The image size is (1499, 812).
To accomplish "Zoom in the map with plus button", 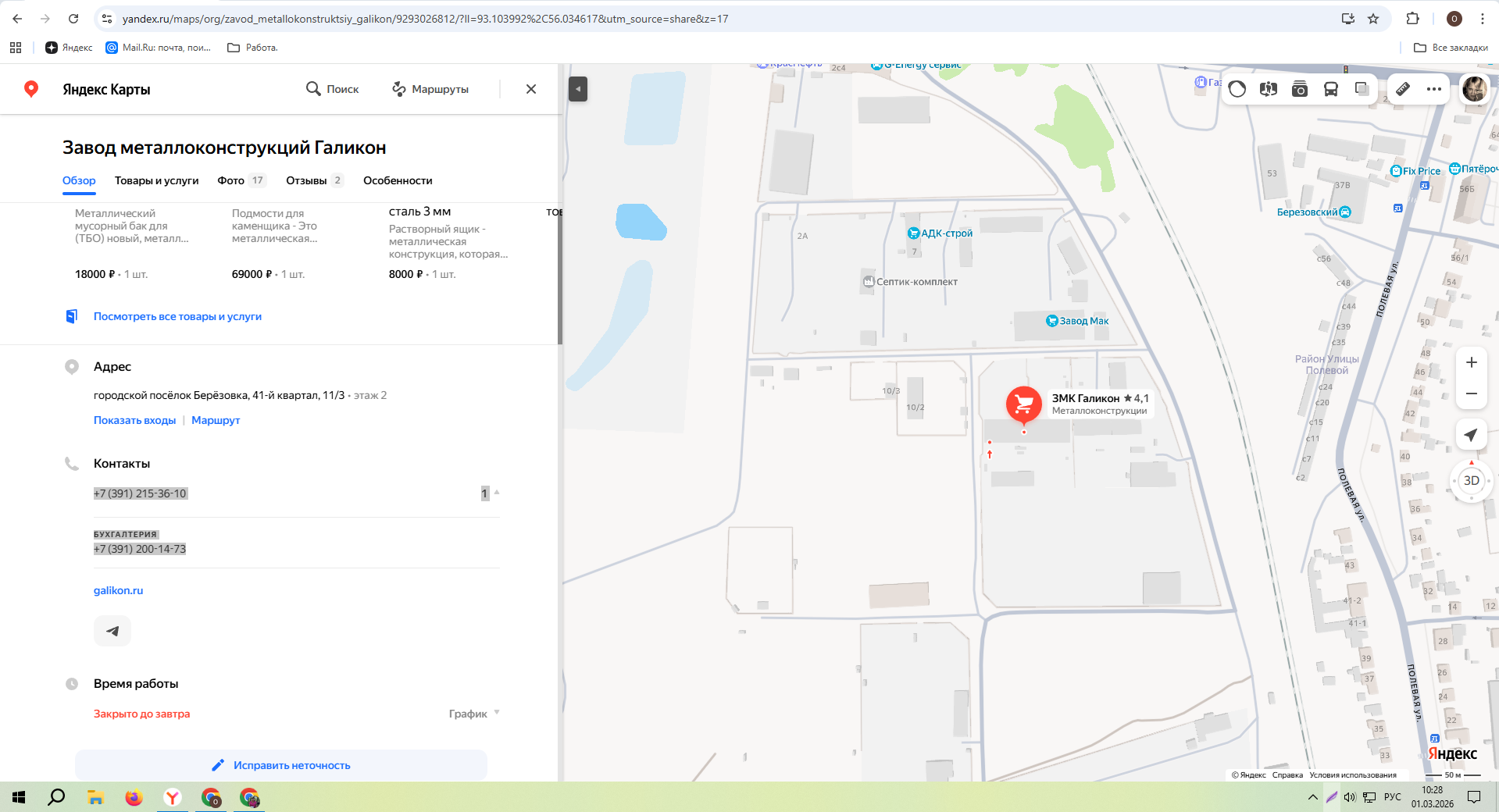I will 1471,362.
